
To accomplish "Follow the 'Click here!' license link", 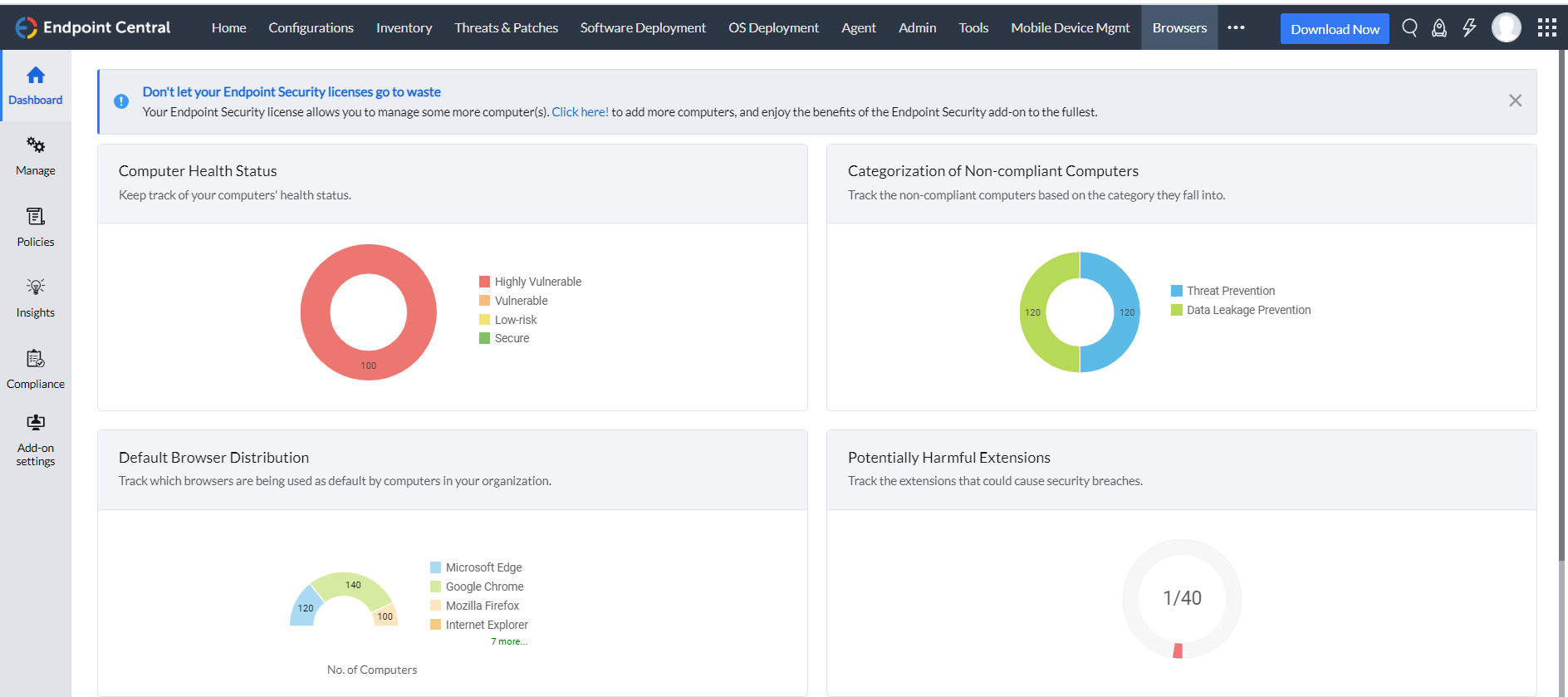I will pyautogui.click(x=580, y=112).
